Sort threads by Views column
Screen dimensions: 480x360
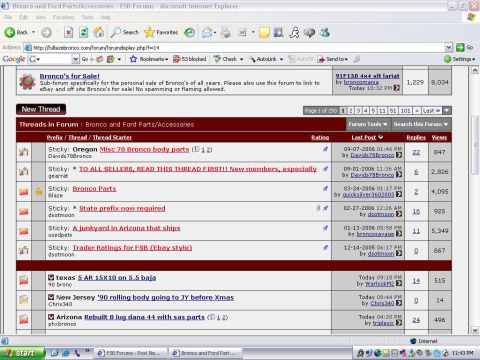point(439,137)
